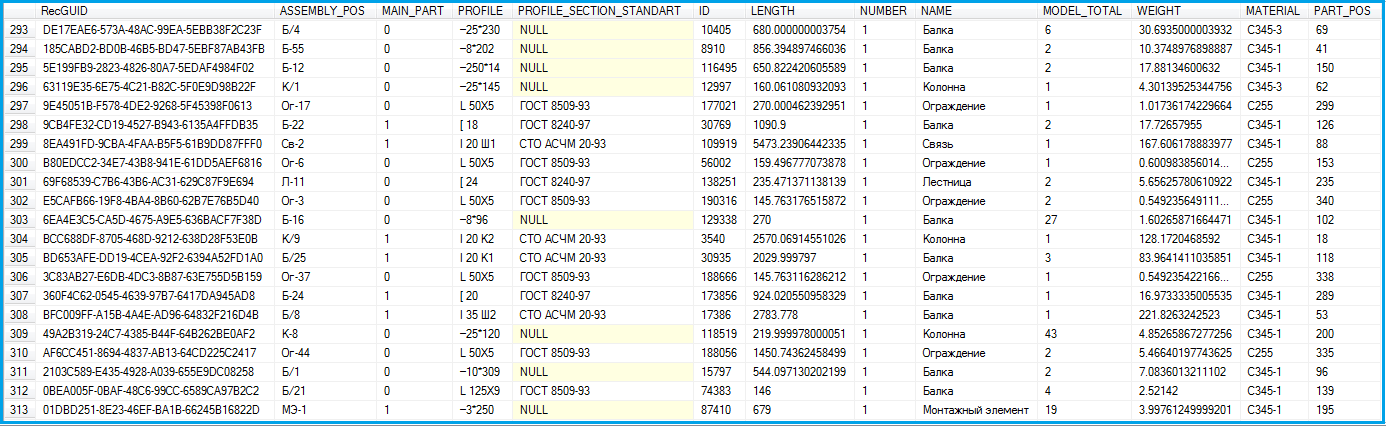Select the PROFILE_SECTION_STANDART column header
Image resolution: width=1386 pixels, height=426 pixels.
pyautogui.click(x=604, y=11)
